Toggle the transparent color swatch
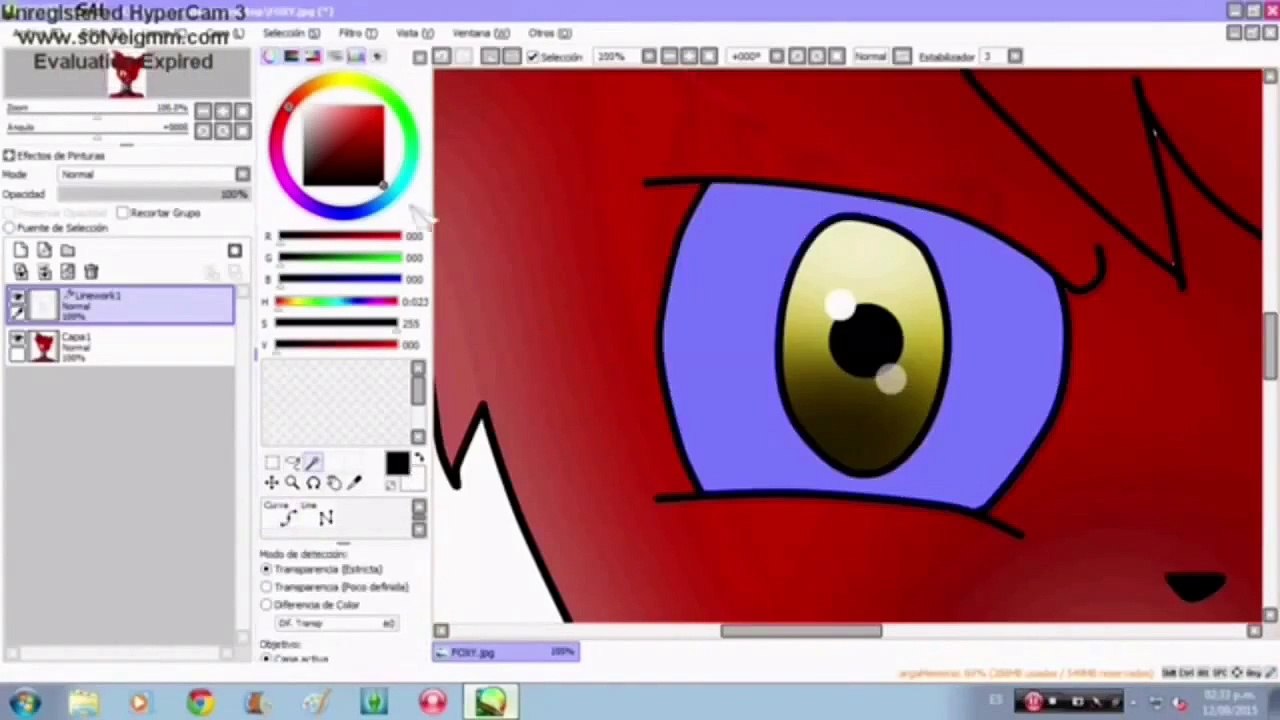 [391, 485]
